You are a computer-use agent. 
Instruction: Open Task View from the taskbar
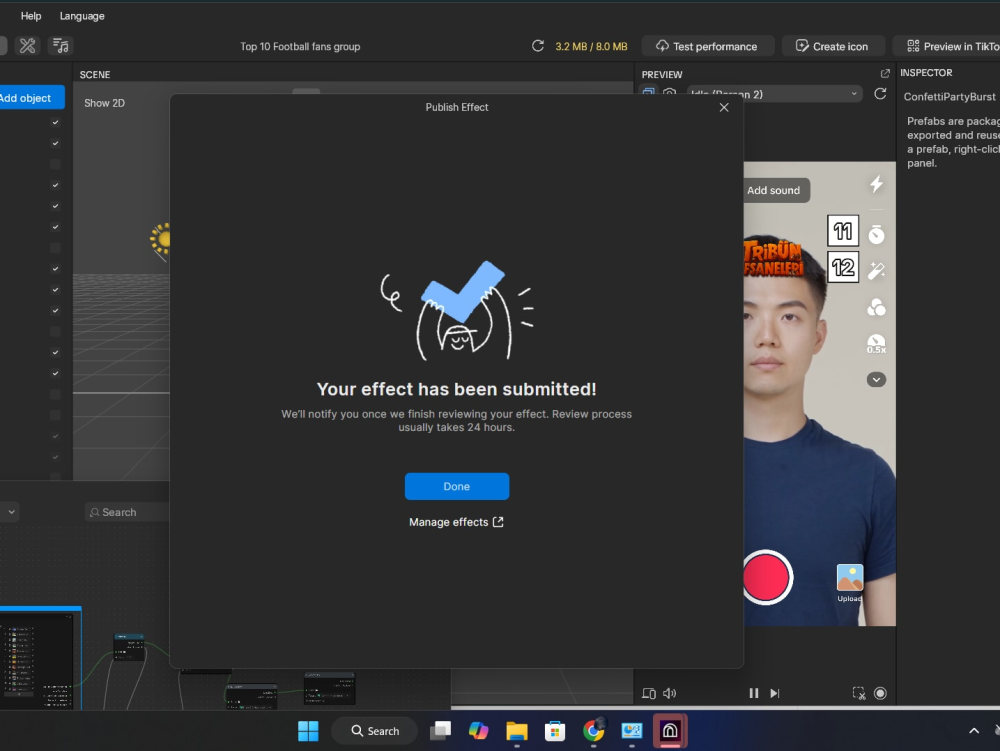coord(440,731)
